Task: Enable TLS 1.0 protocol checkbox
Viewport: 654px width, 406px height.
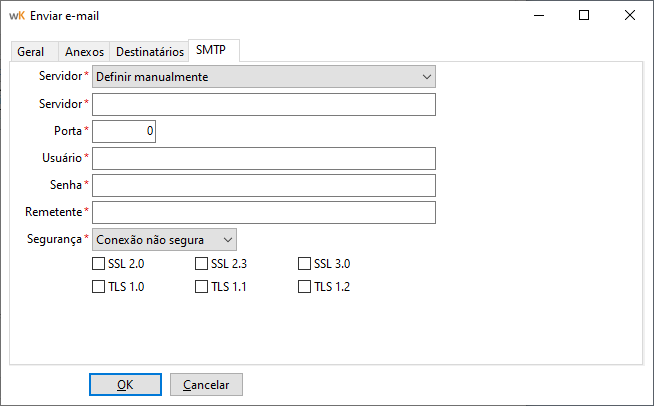Action: [x=98, y=287]
